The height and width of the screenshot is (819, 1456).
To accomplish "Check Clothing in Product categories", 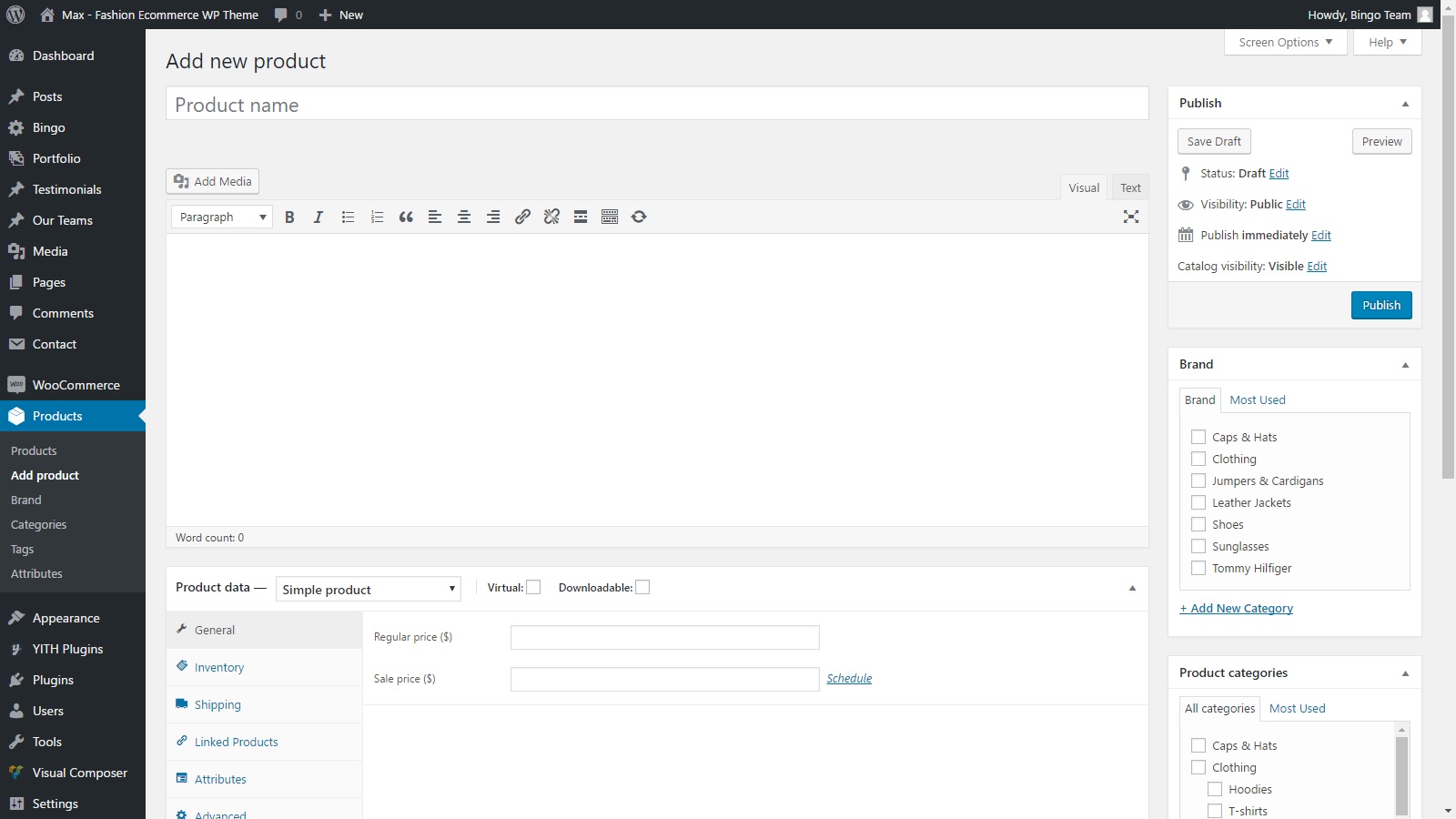I will [x=1198, y=767].
